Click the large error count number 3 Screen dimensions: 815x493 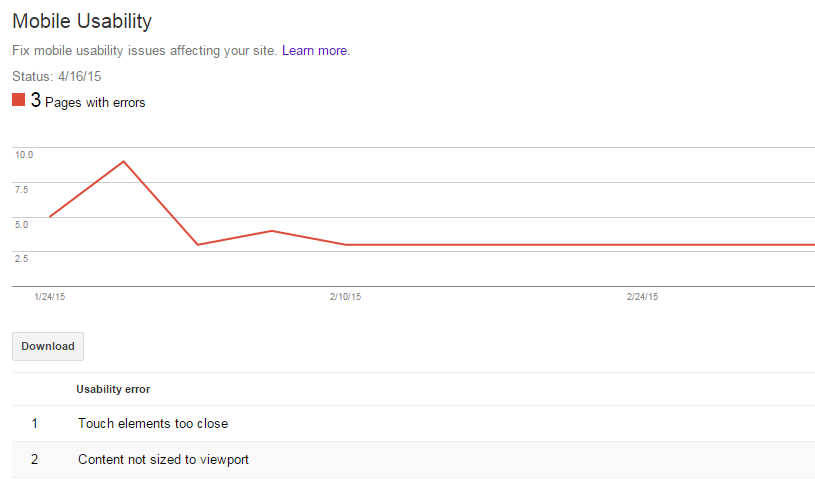click(36, 100)
